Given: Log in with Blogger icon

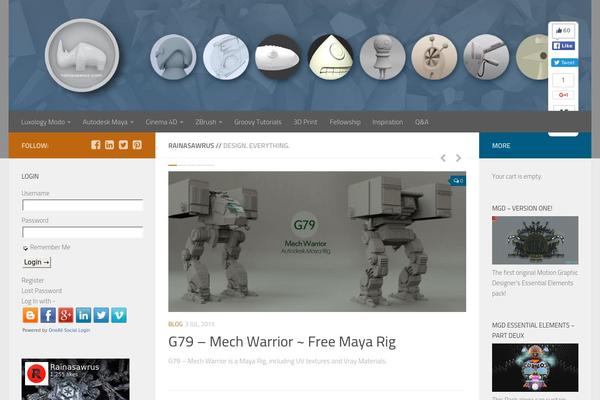Looking at the screenshot, I should tap(30, 315).
